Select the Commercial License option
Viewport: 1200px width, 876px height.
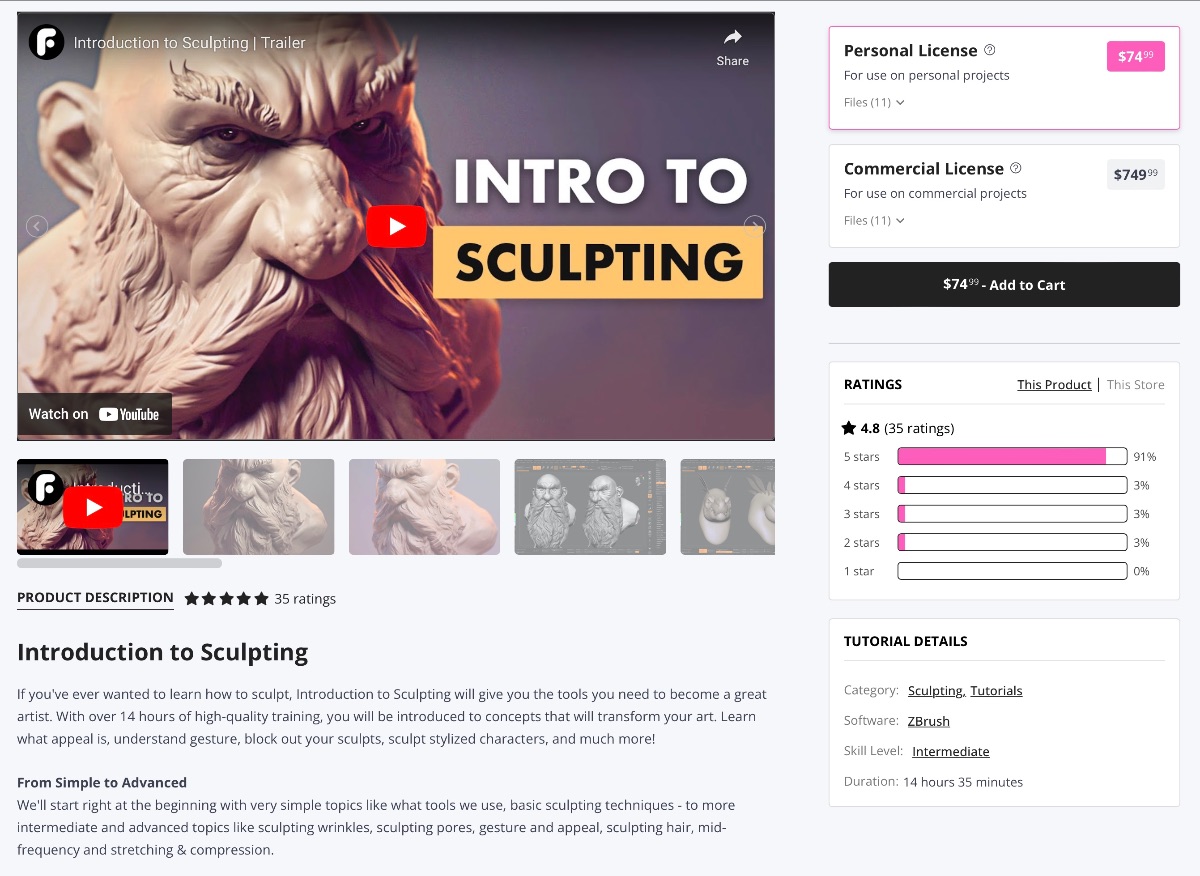coord(1004,196)
